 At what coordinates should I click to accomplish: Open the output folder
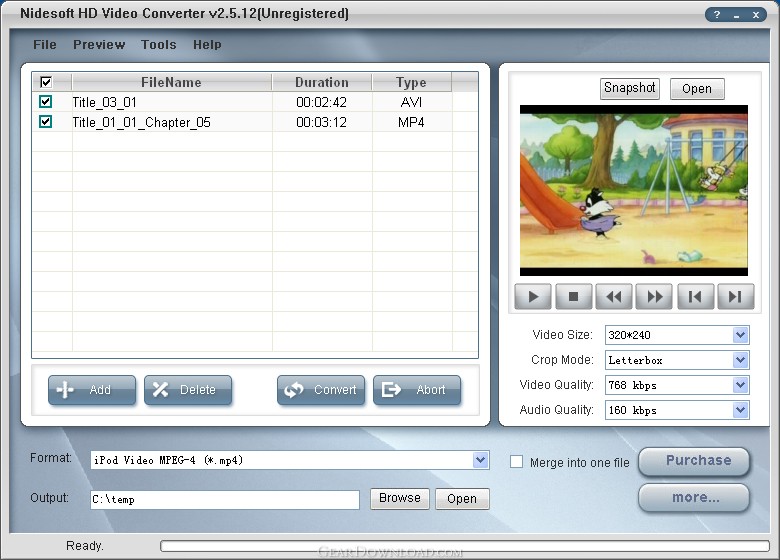click(462, 499)
